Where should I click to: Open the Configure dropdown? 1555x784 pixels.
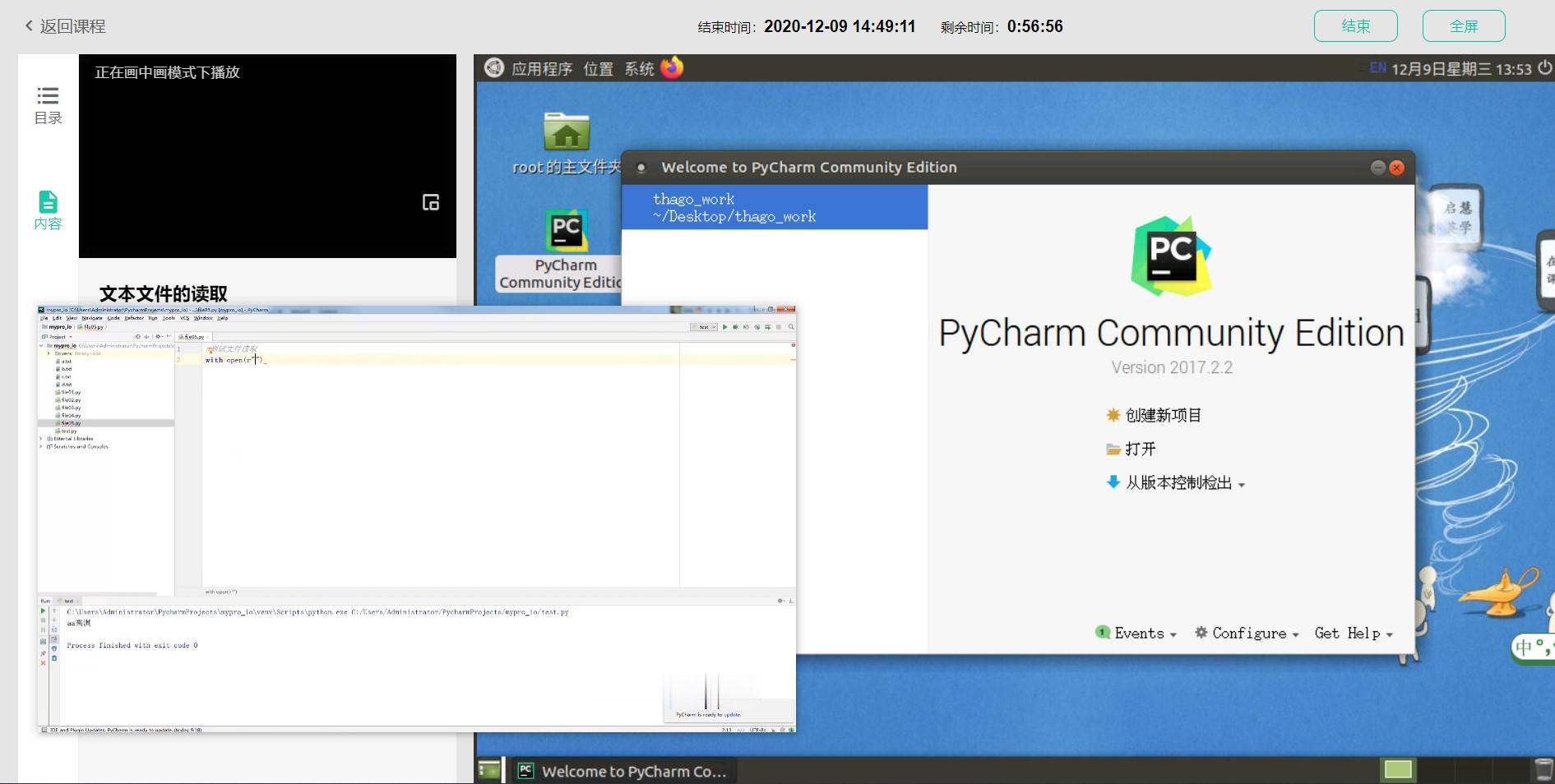pos(1247,633)
